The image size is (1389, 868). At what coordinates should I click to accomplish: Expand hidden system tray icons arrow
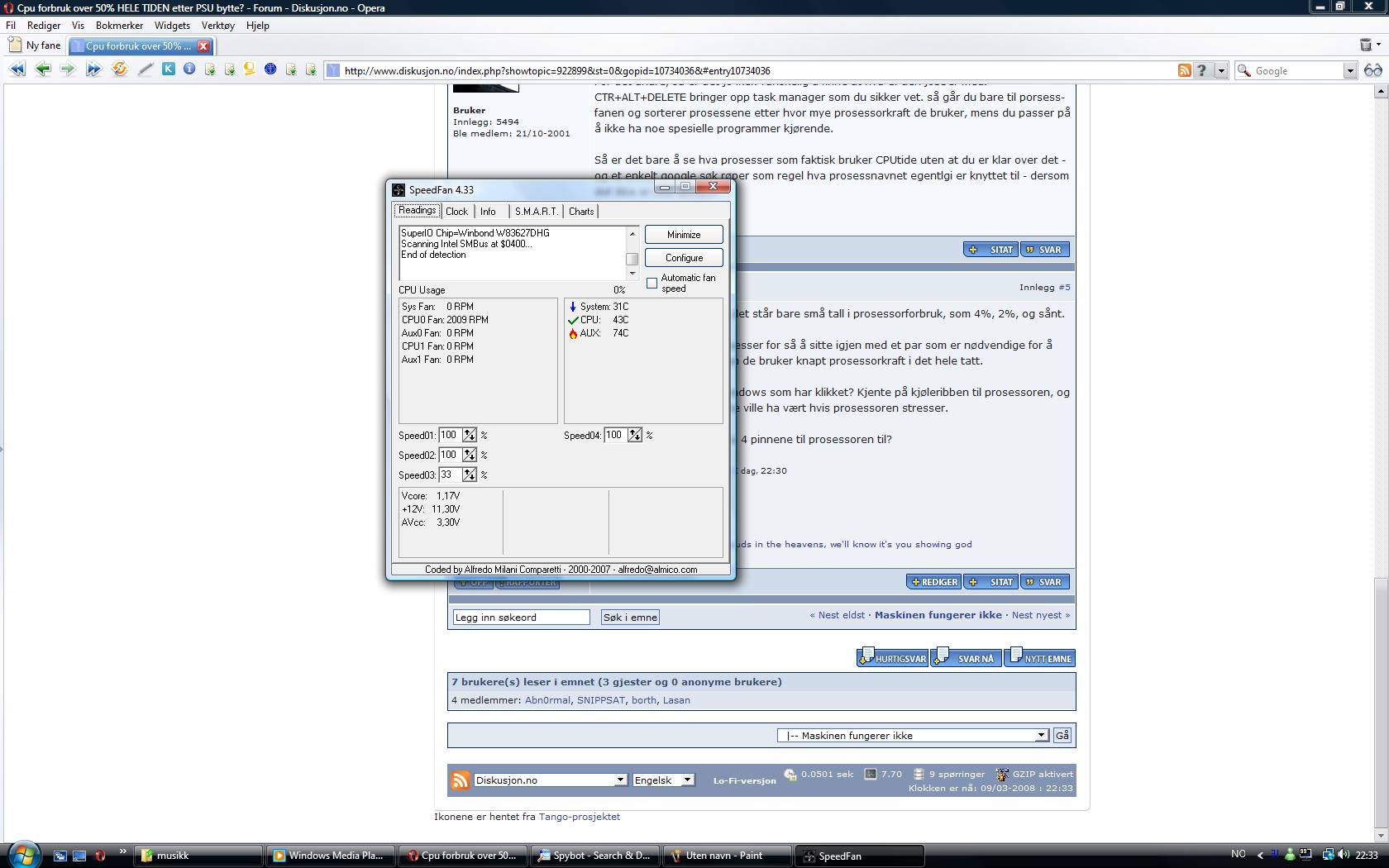[1260, 855]
